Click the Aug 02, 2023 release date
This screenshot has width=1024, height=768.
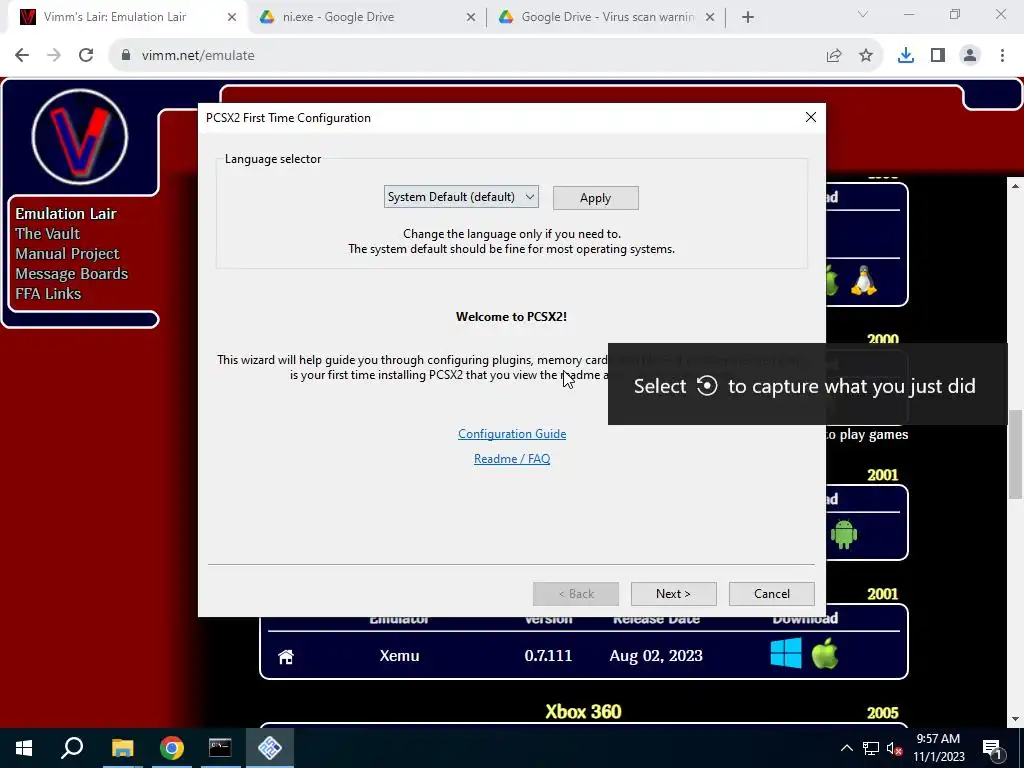pyautogui.click(x=656, y=656)
